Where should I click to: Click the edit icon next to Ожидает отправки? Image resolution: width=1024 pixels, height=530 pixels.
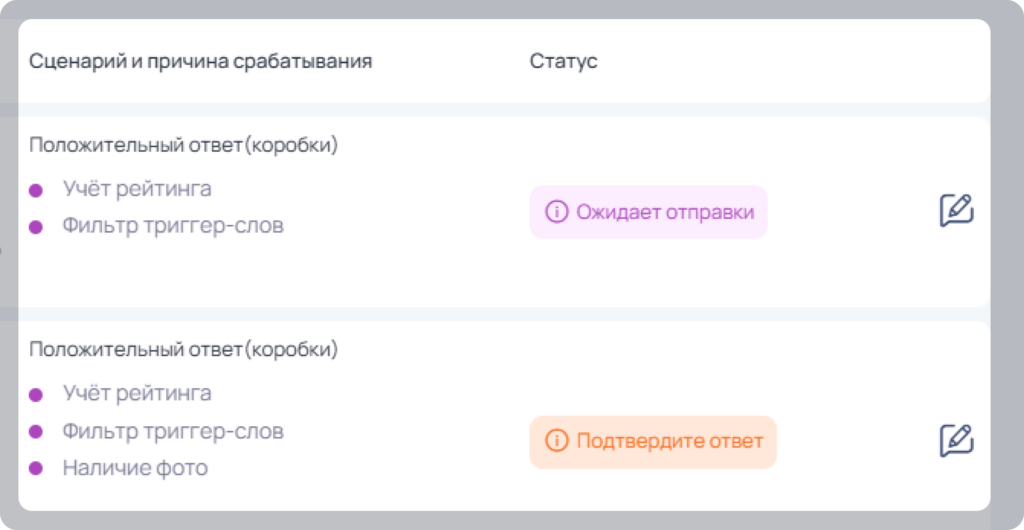tap(957, 210)
